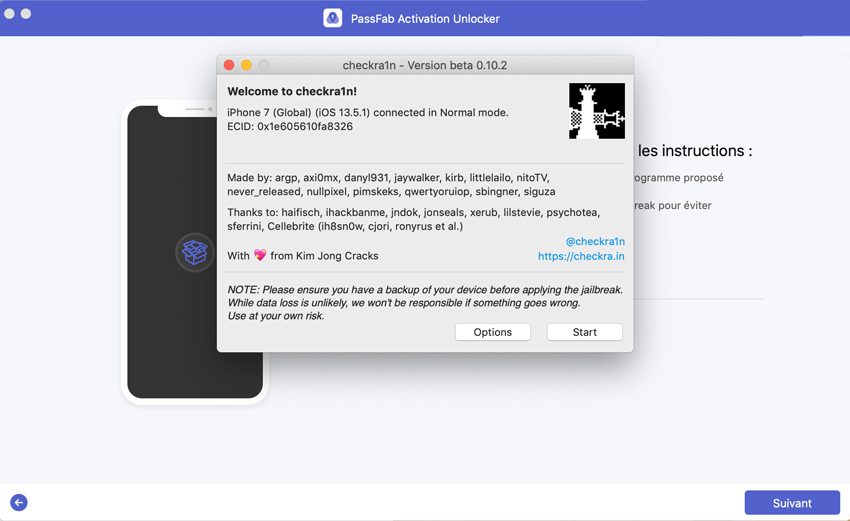Image resolution: width=850 pixels, height=521 pixels.
Task: Click the PassFab app logo in title bar
Action: pos(332,18)
